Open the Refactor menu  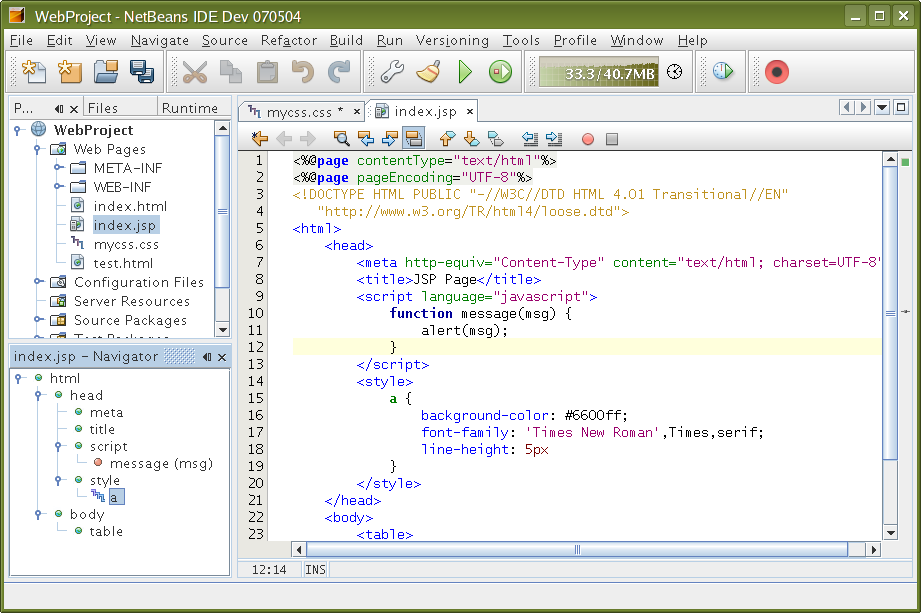[288, 40]
